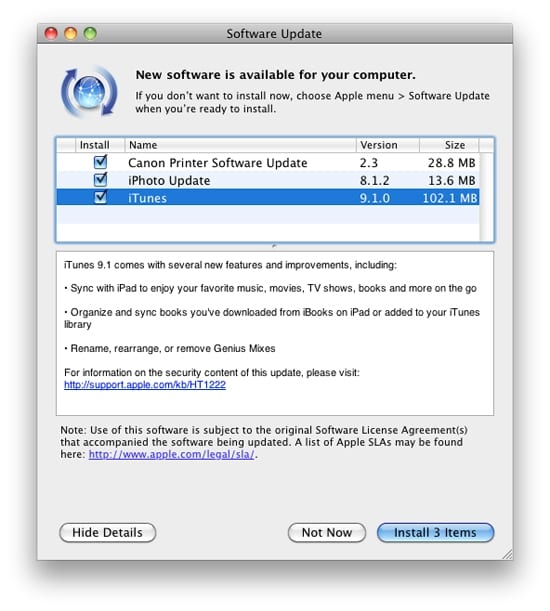Click the Not Now button

327,532
